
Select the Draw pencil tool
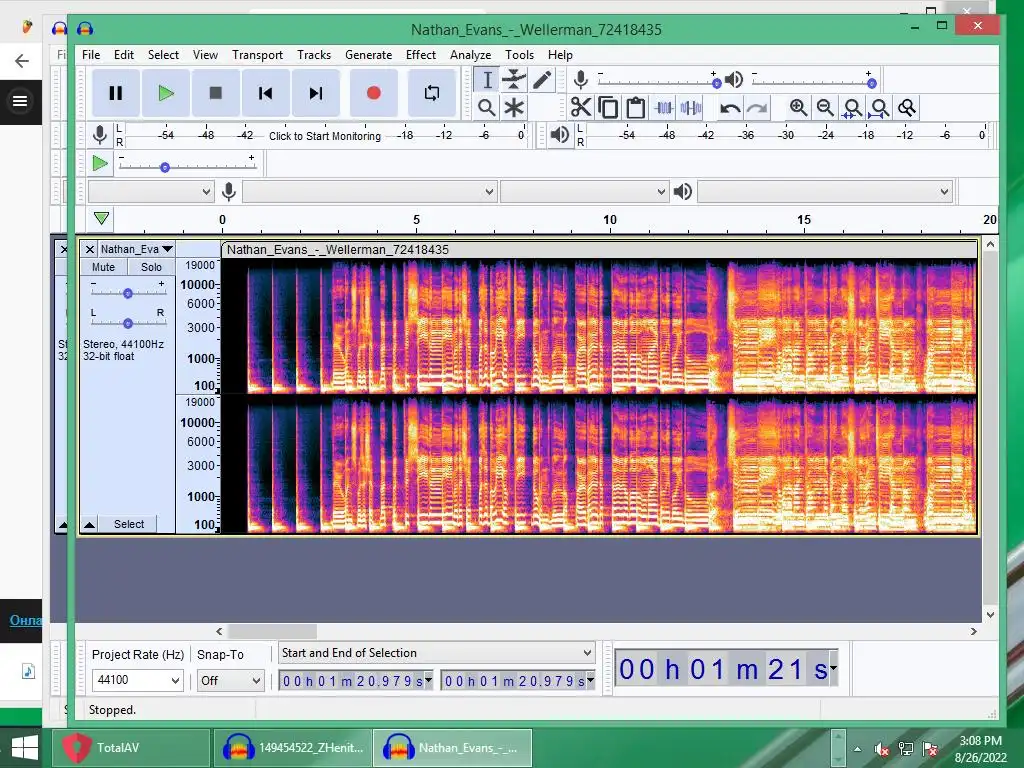(x=542, y=80)
